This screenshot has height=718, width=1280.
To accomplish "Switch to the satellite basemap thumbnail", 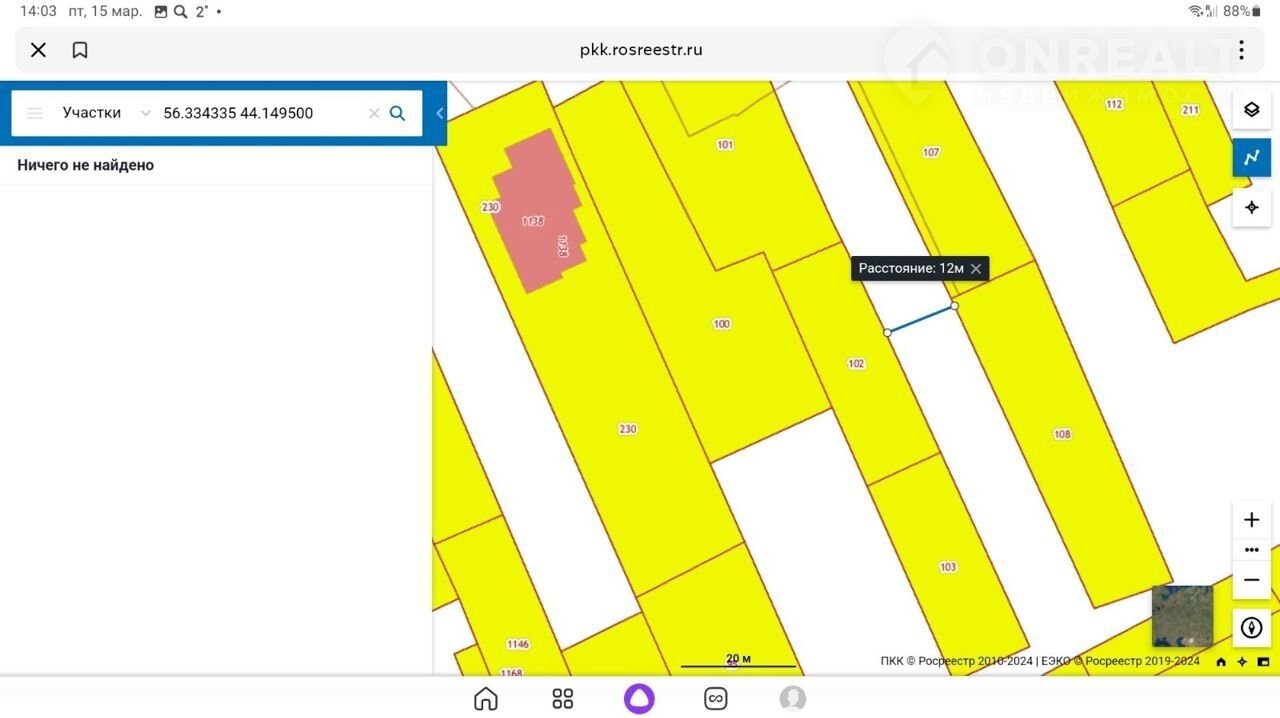I will (1182, 616).
